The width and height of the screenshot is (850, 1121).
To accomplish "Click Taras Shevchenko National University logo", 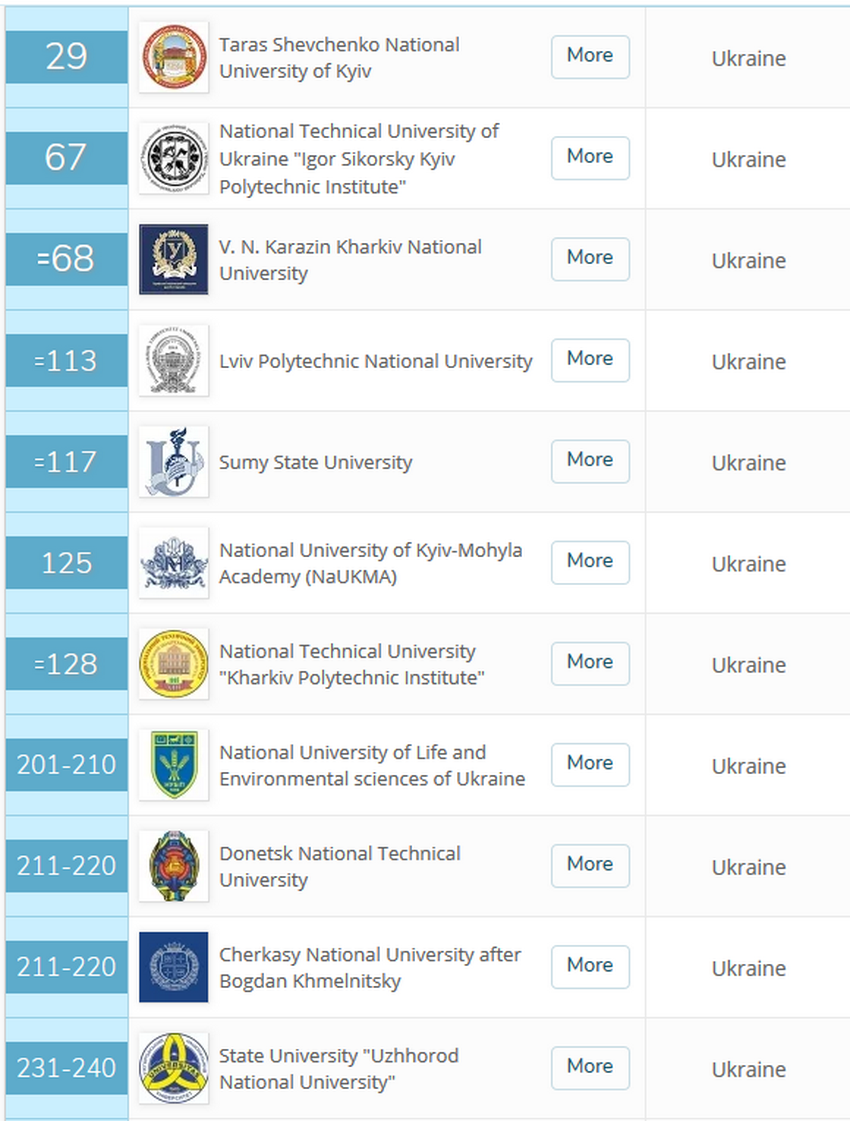I will click(173, 57).
